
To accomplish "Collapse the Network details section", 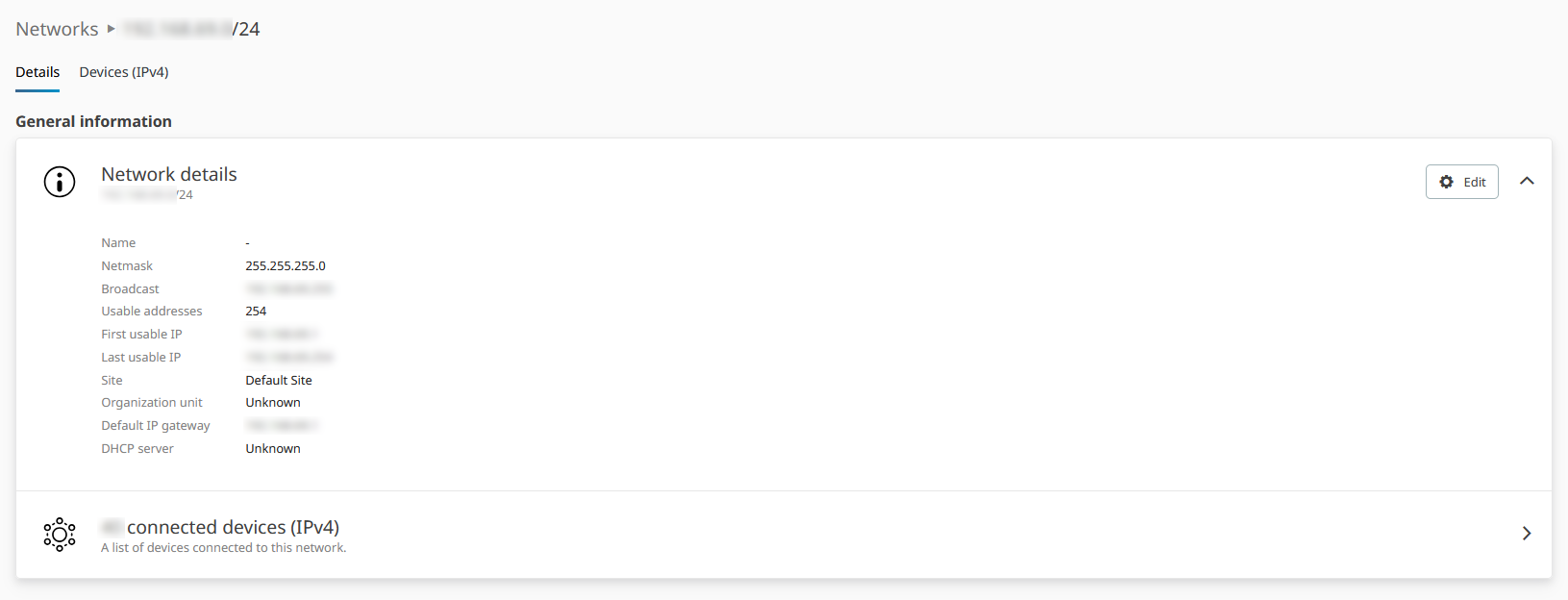I will pyautogui.click(x=1527, y=181).
